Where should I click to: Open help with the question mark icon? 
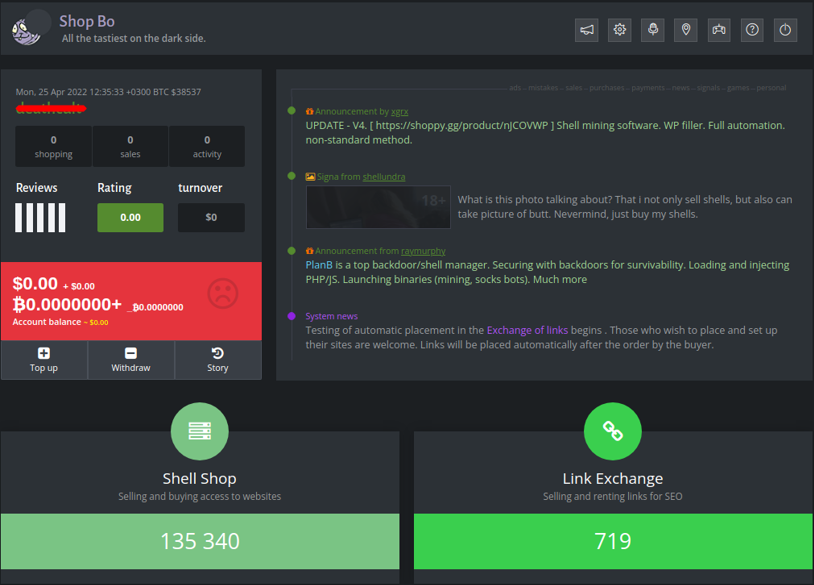pyautogui.click(x=753, y=30)
